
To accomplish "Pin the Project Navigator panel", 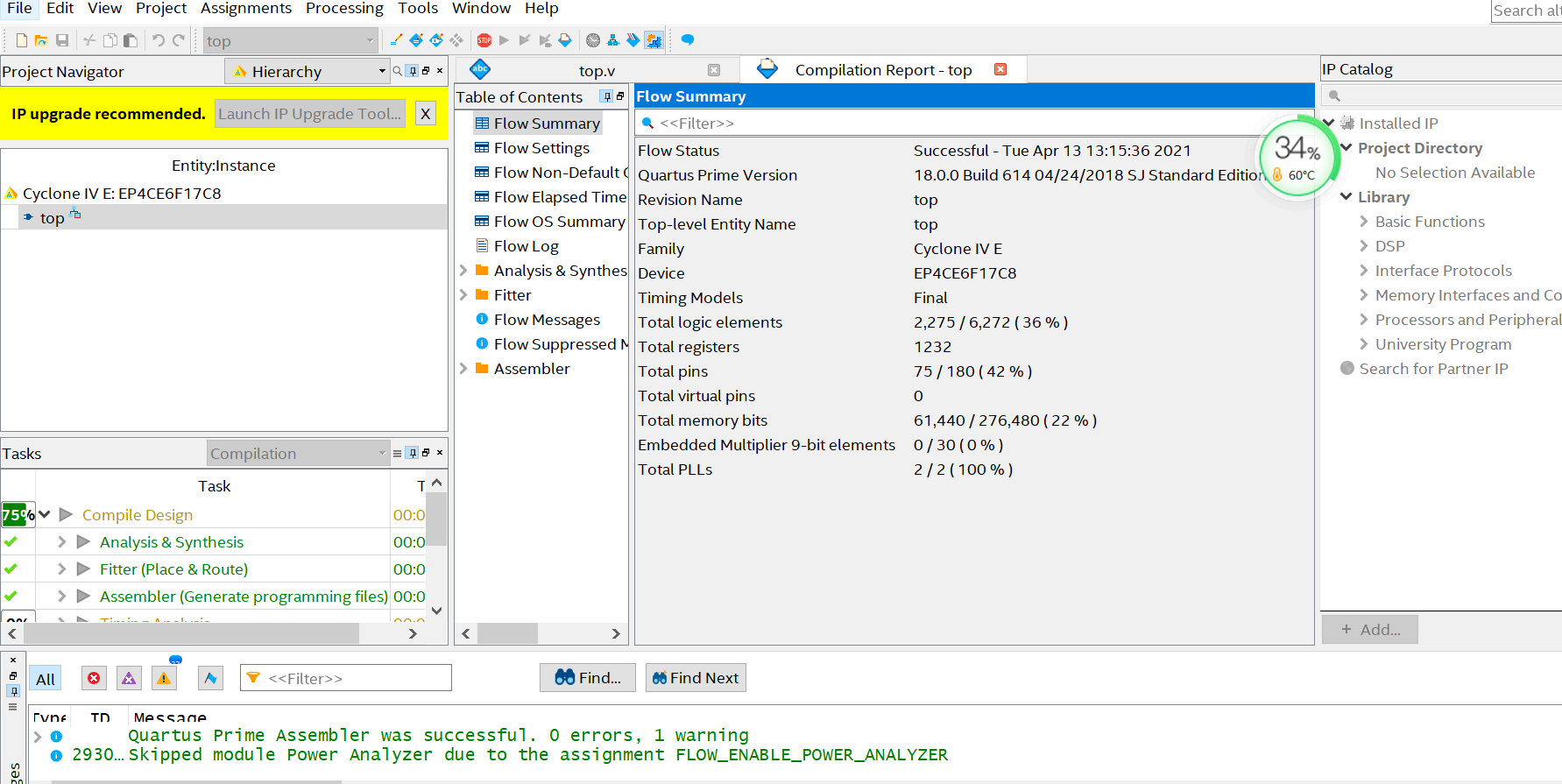I will click(x=413, y=71).
